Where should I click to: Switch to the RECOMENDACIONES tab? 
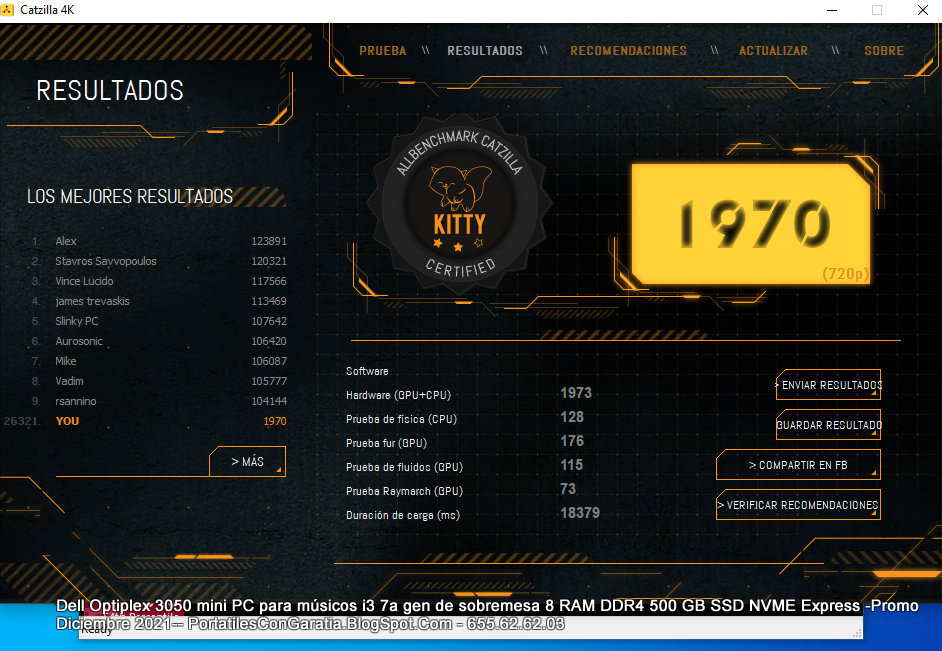pos(628,51)
